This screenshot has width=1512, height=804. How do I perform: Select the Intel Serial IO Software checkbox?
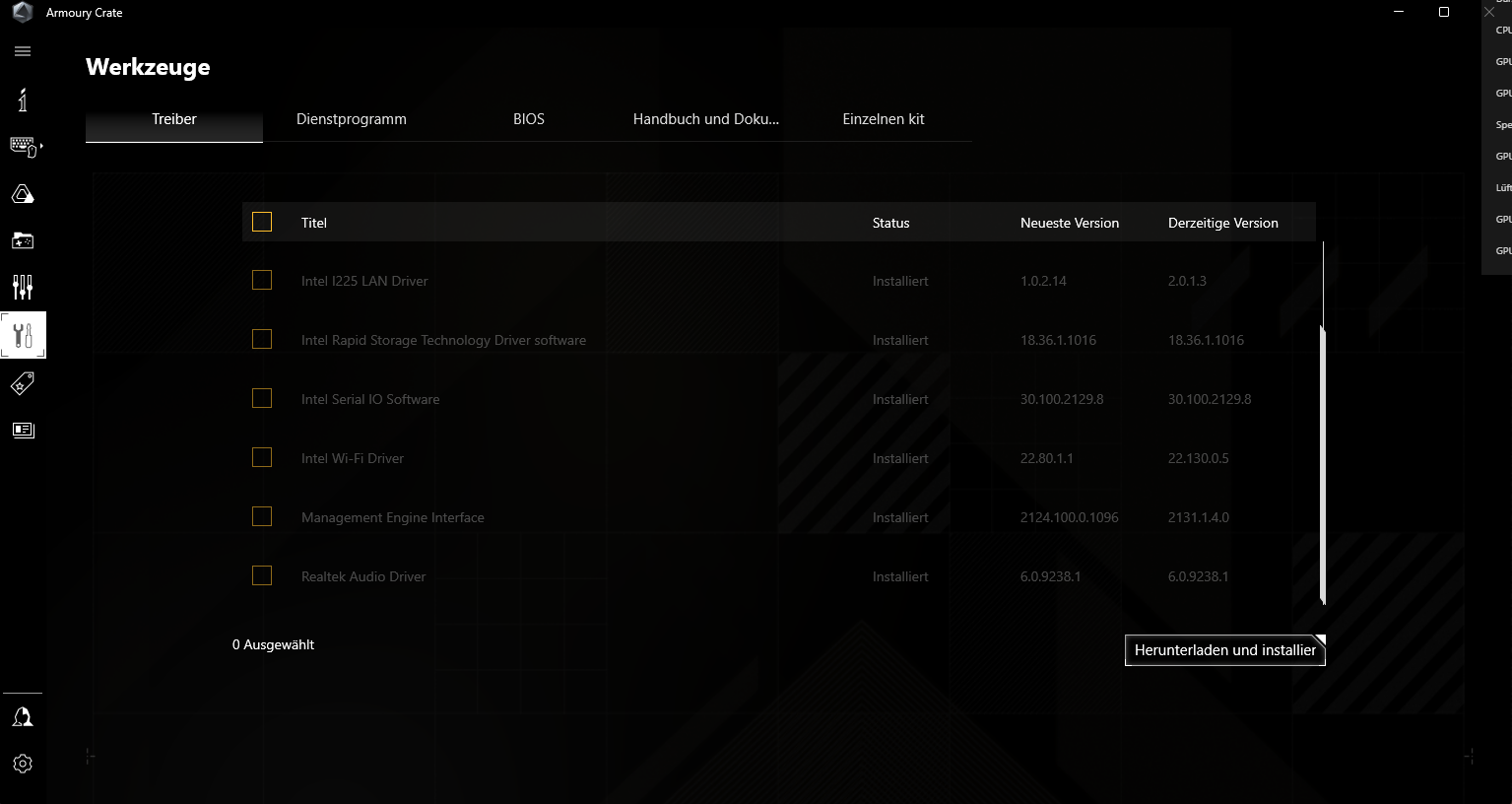click(x=262, y=398)
